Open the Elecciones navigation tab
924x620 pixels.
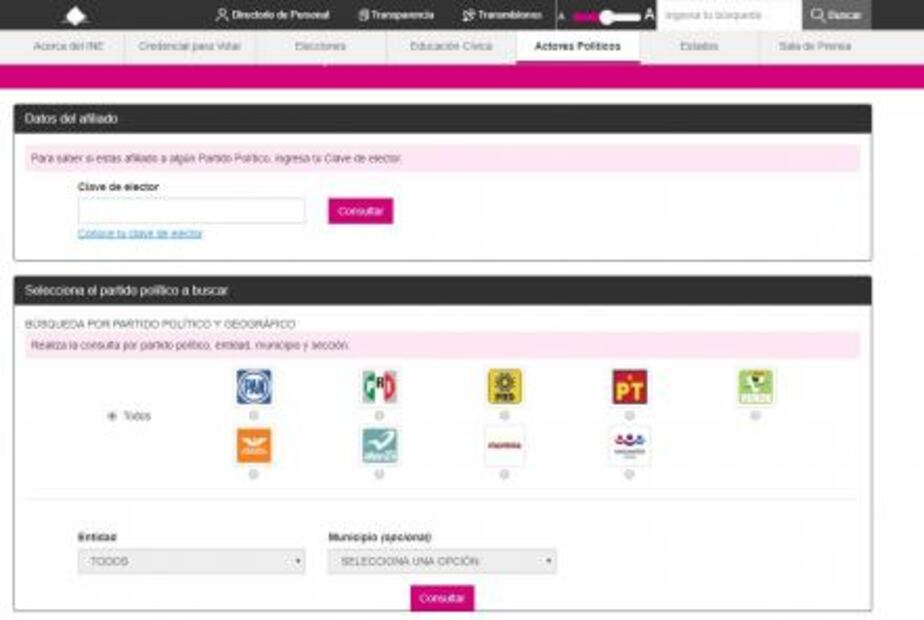(320, 47)
